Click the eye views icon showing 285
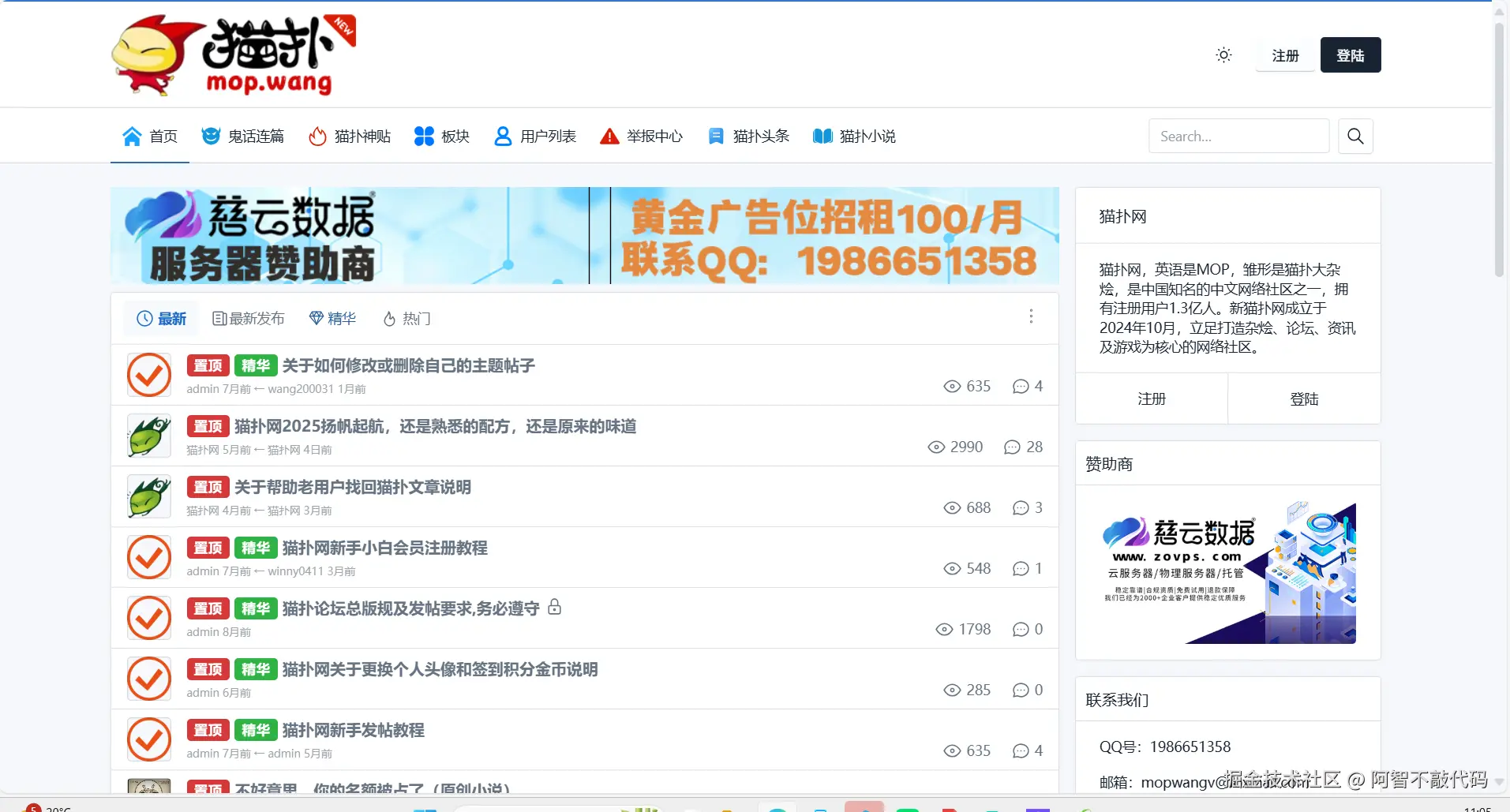Image resolution: width=1510 pixels, height=812 pixels. coord(952,690)
